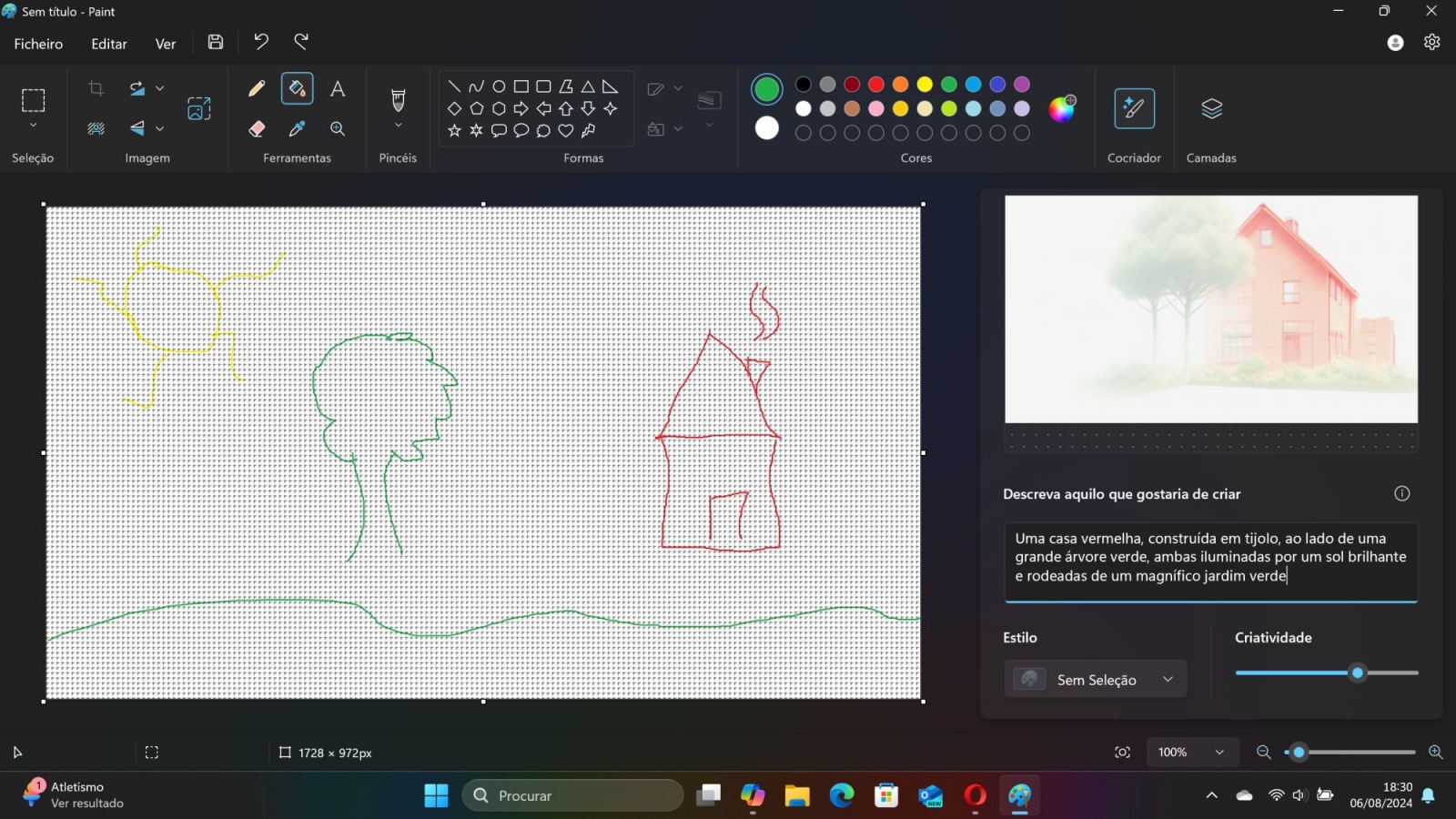Select the Text tool

point(338,88)
